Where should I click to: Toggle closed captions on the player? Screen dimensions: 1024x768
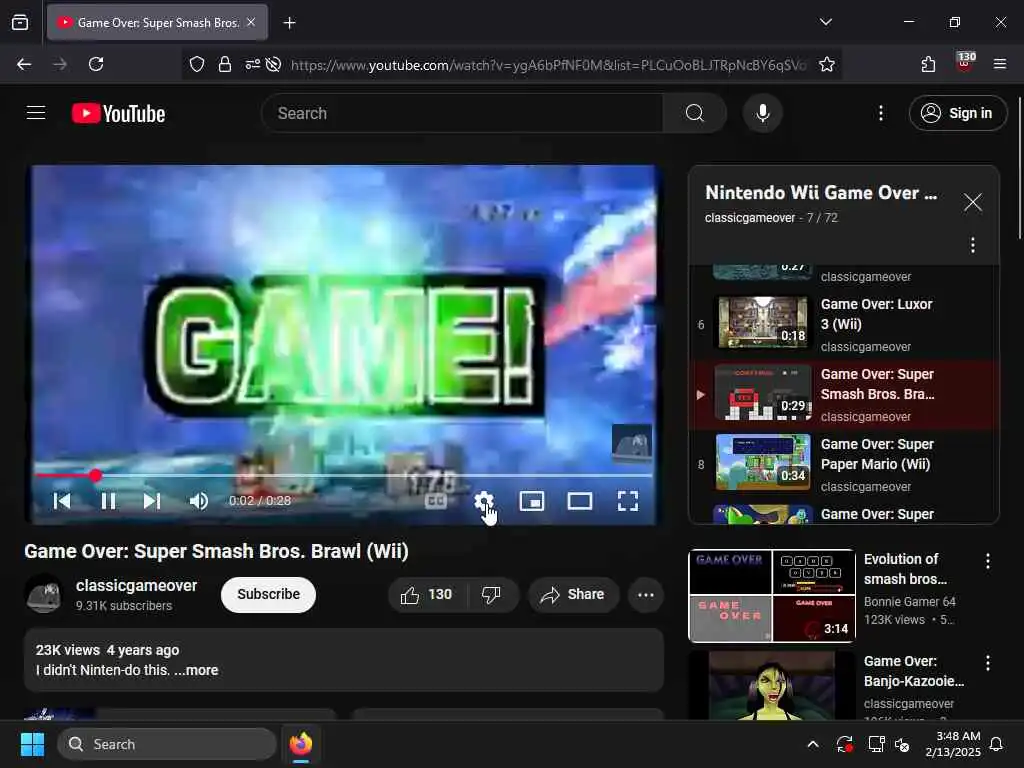[x=436, y=501]
